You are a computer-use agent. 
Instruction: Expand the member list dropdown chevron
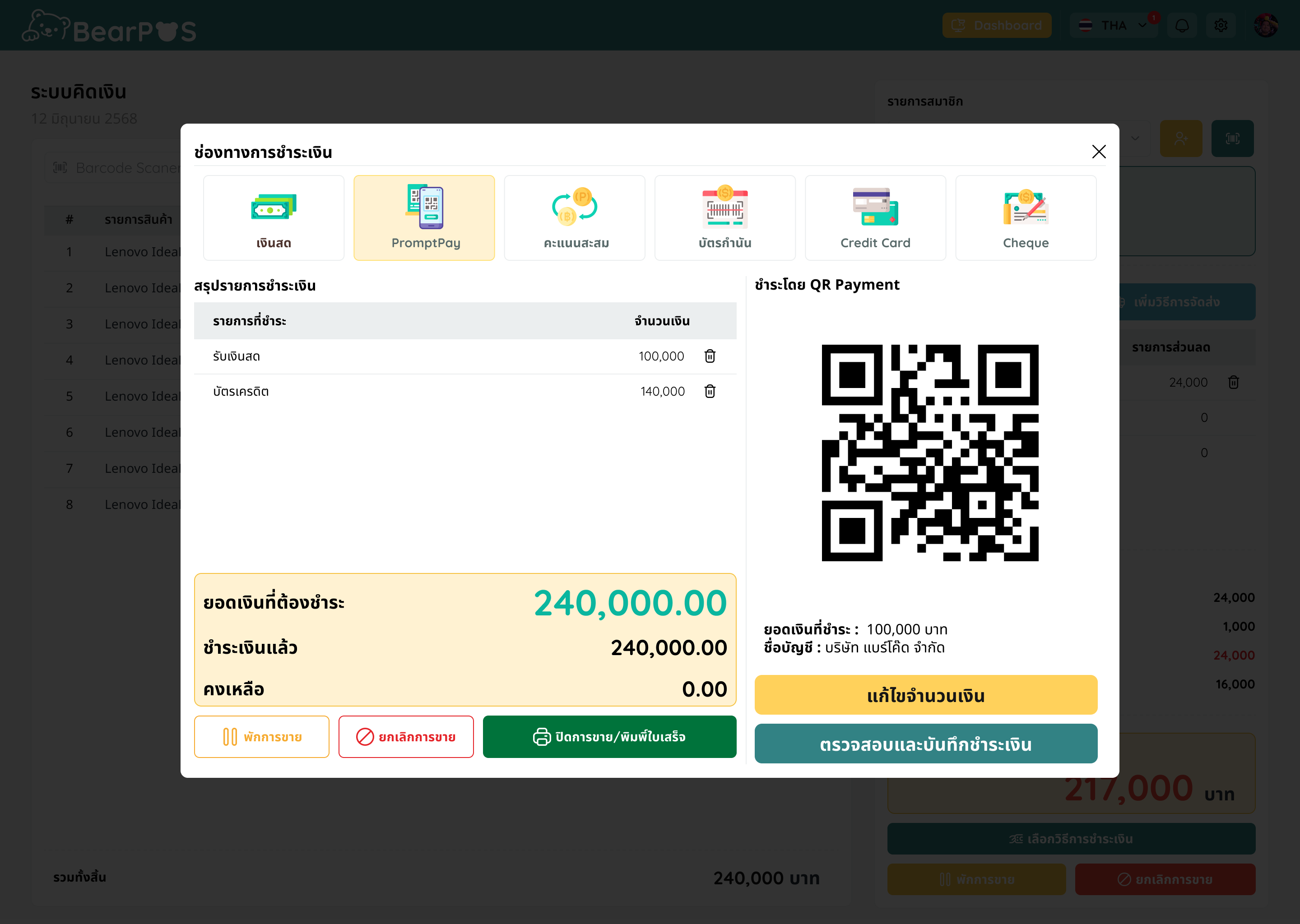coord(1135,138)
